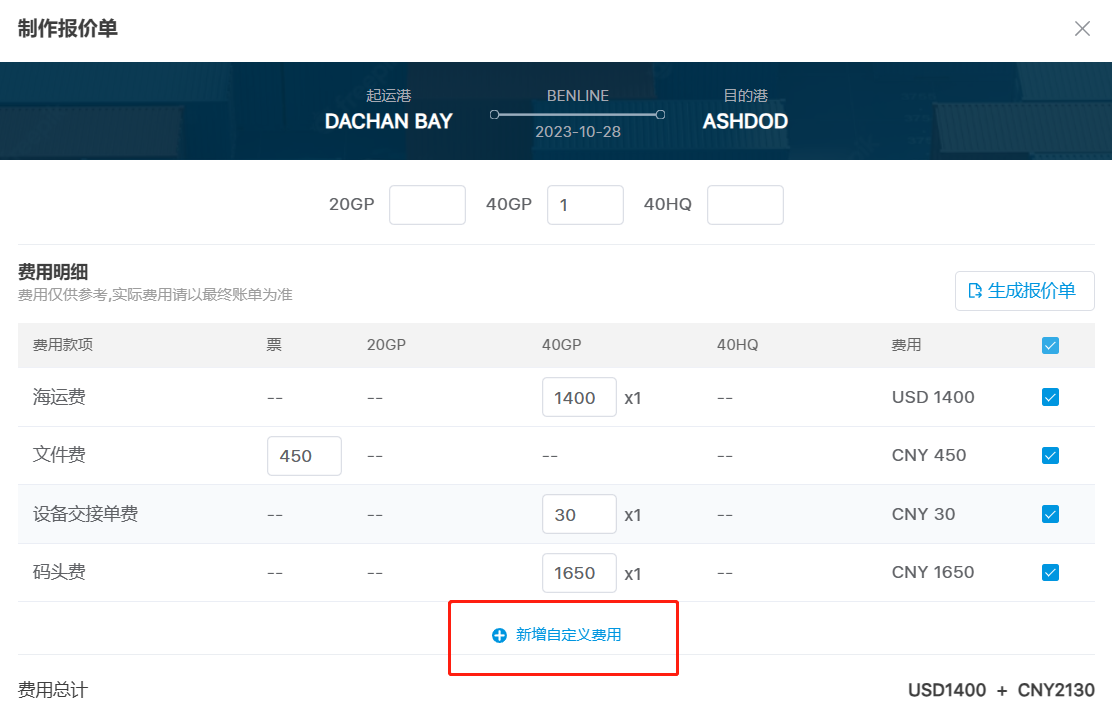This screenshot has width=1112, height=720.
Task: Edit the 设备交接单费 40GP price field
Action: tap(579, 514)
